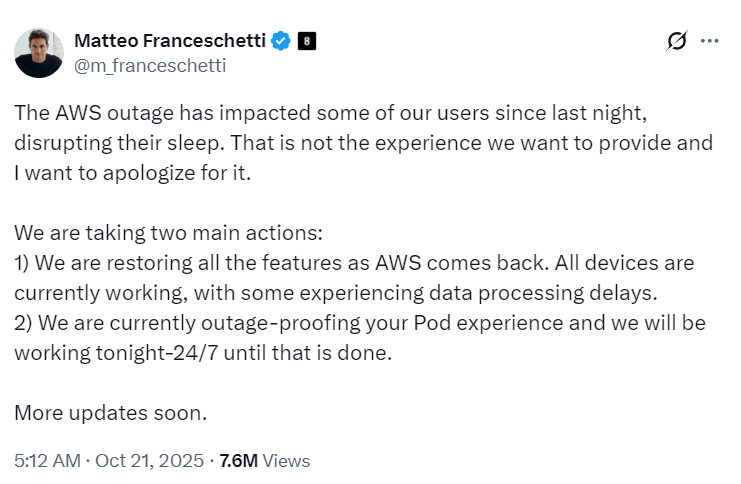Open the three-dot more options menu

710,41
